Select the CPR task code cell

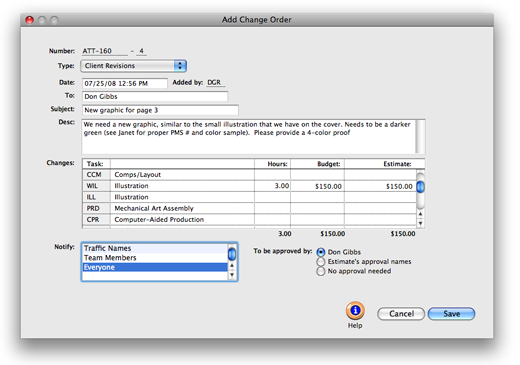point(96,220)
